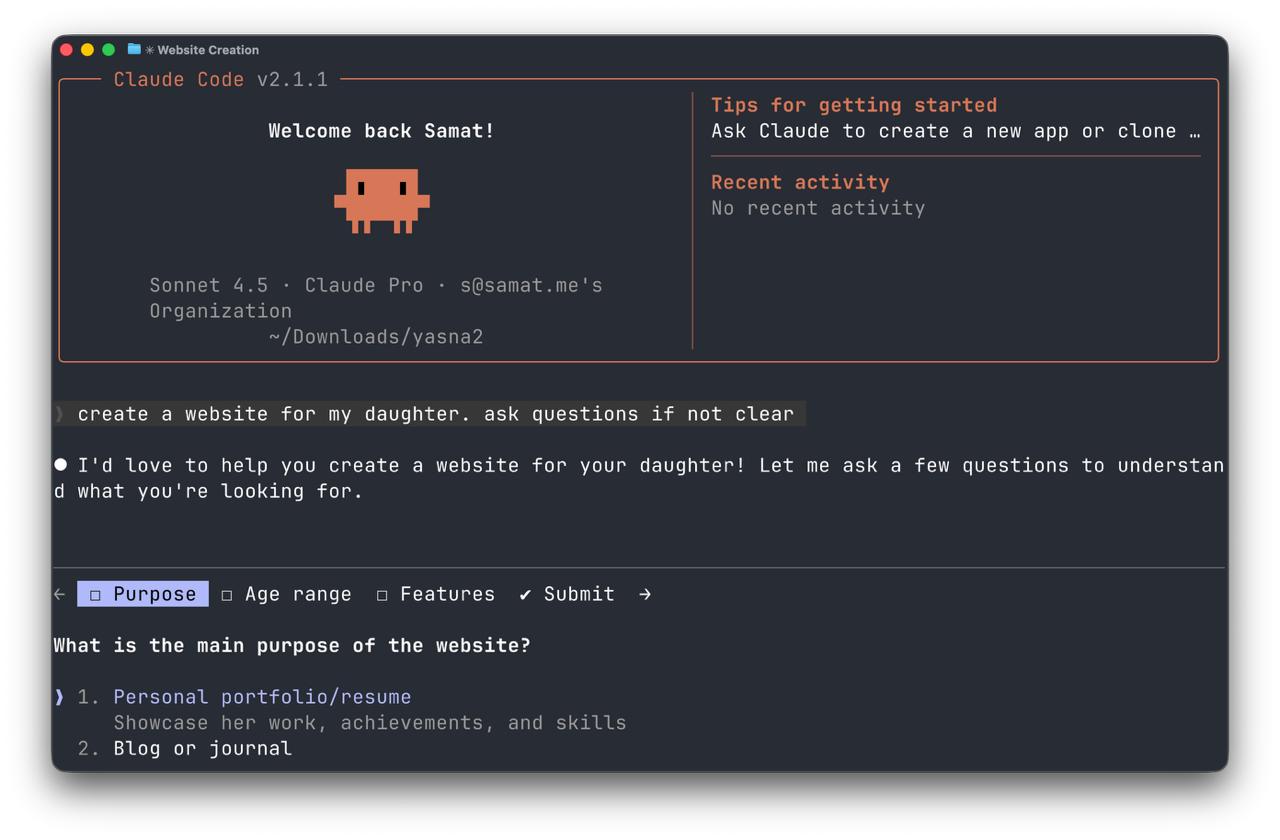Click the 'Showcase her work, achievements, and skills' description
This screenshot has height=840, width=1280.
(370, 723)
